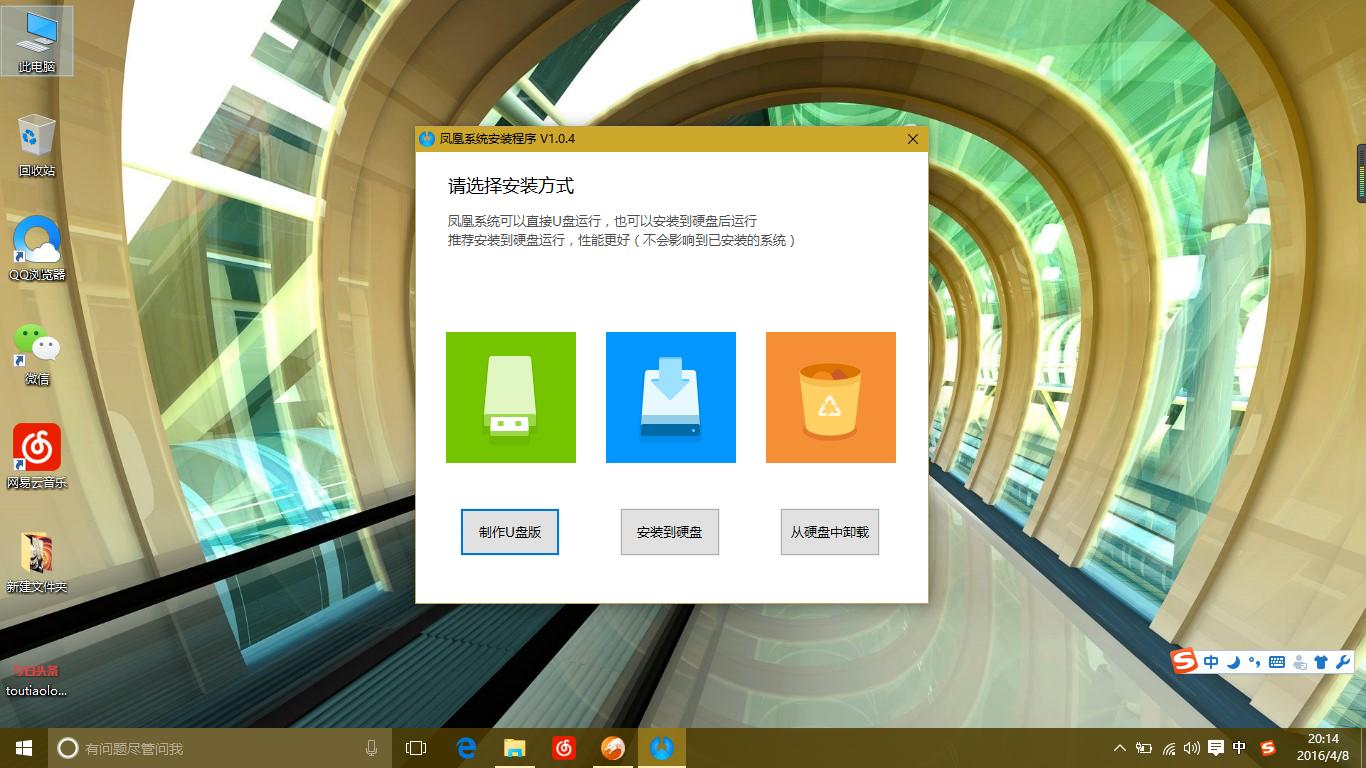Click the orange trash uninstall icon

pos(830,396)
